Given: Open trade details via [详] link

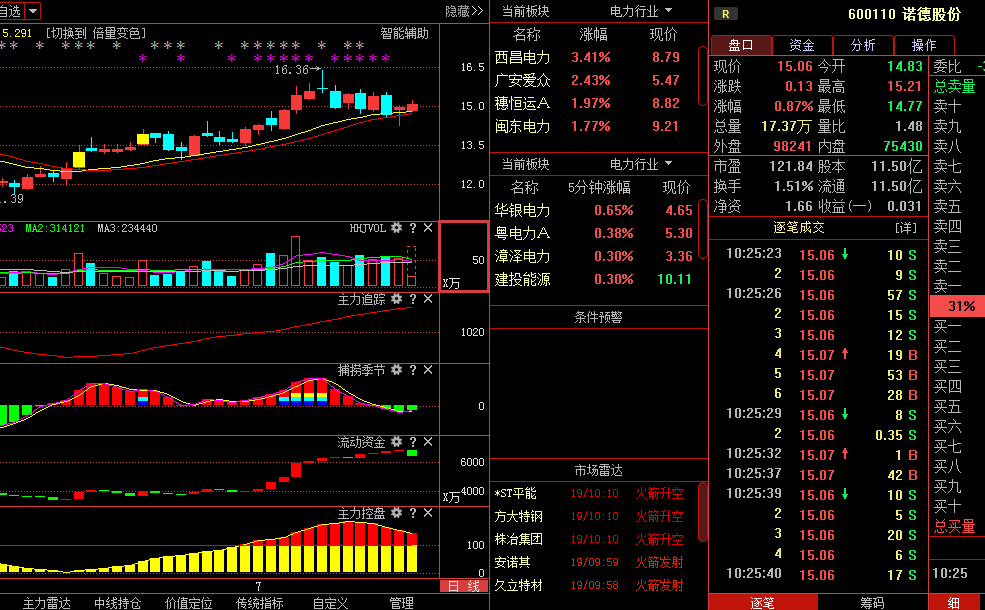Looking at the screenshot, I should (x=905, y=227).
